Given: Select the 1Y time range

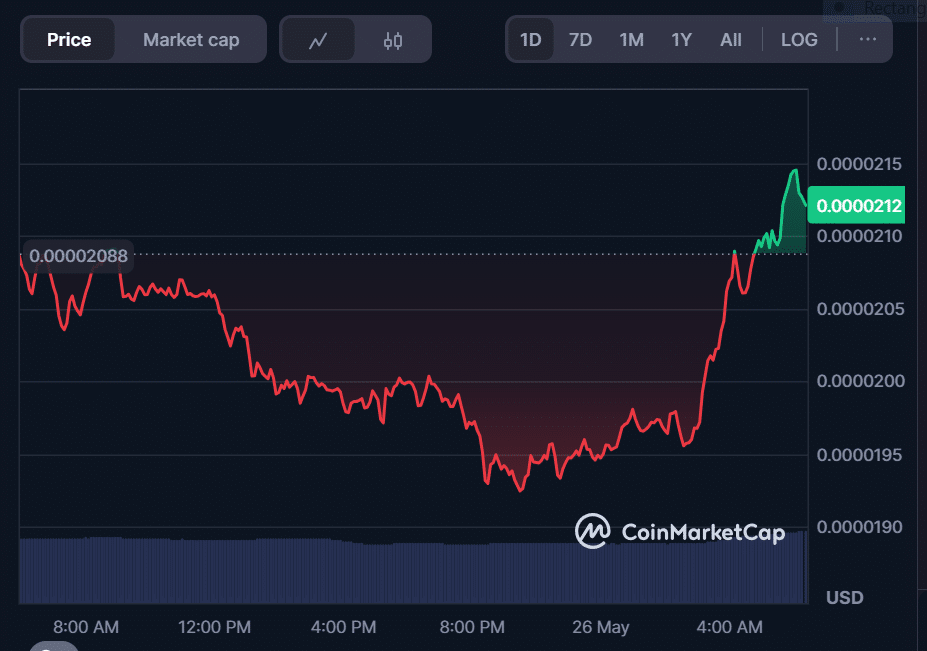Looking at the screenshot, I should coord(681,40).
